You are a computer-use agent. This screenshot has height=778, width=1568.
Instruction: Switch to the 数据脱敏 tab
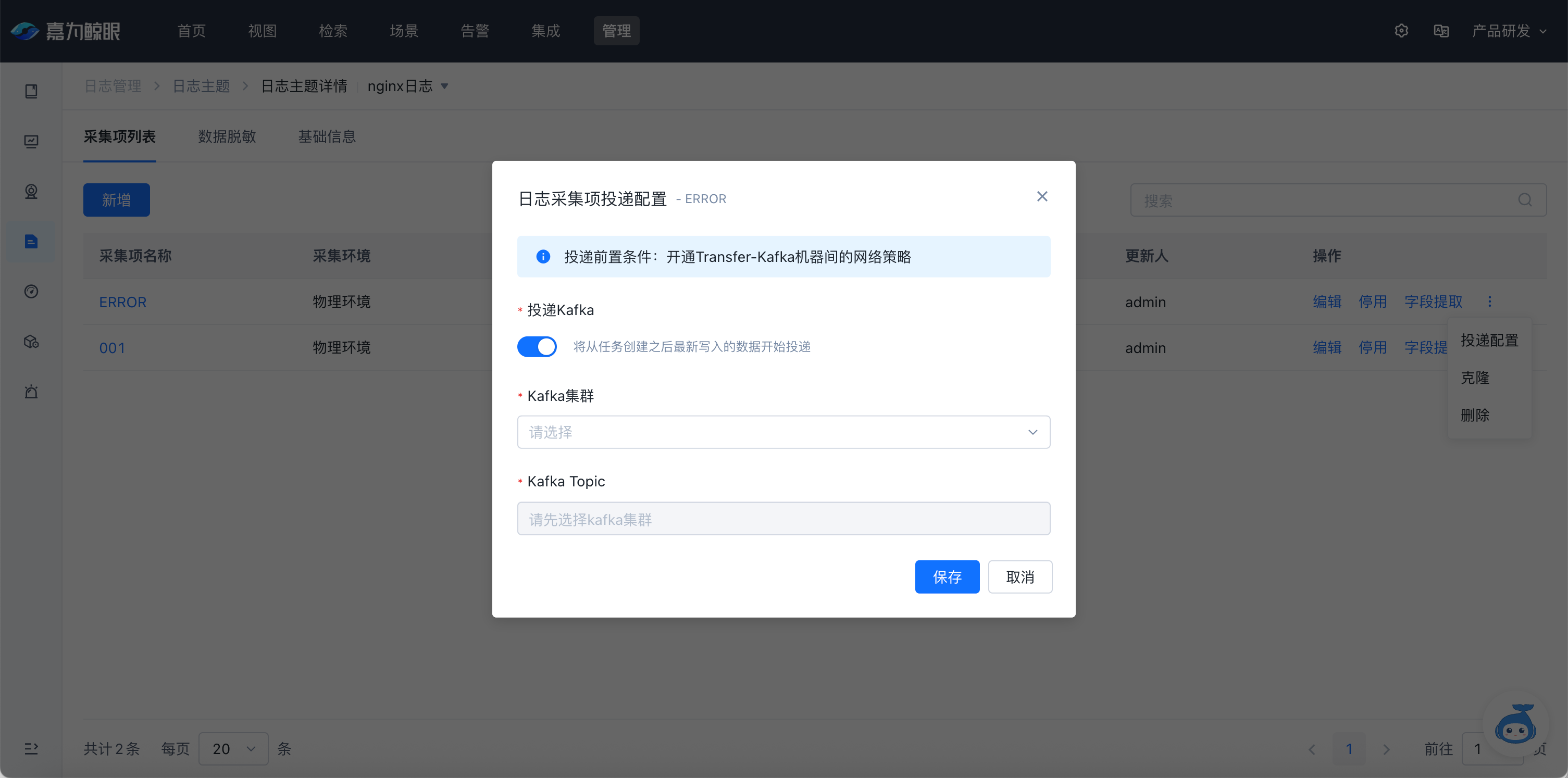point(227,137)
